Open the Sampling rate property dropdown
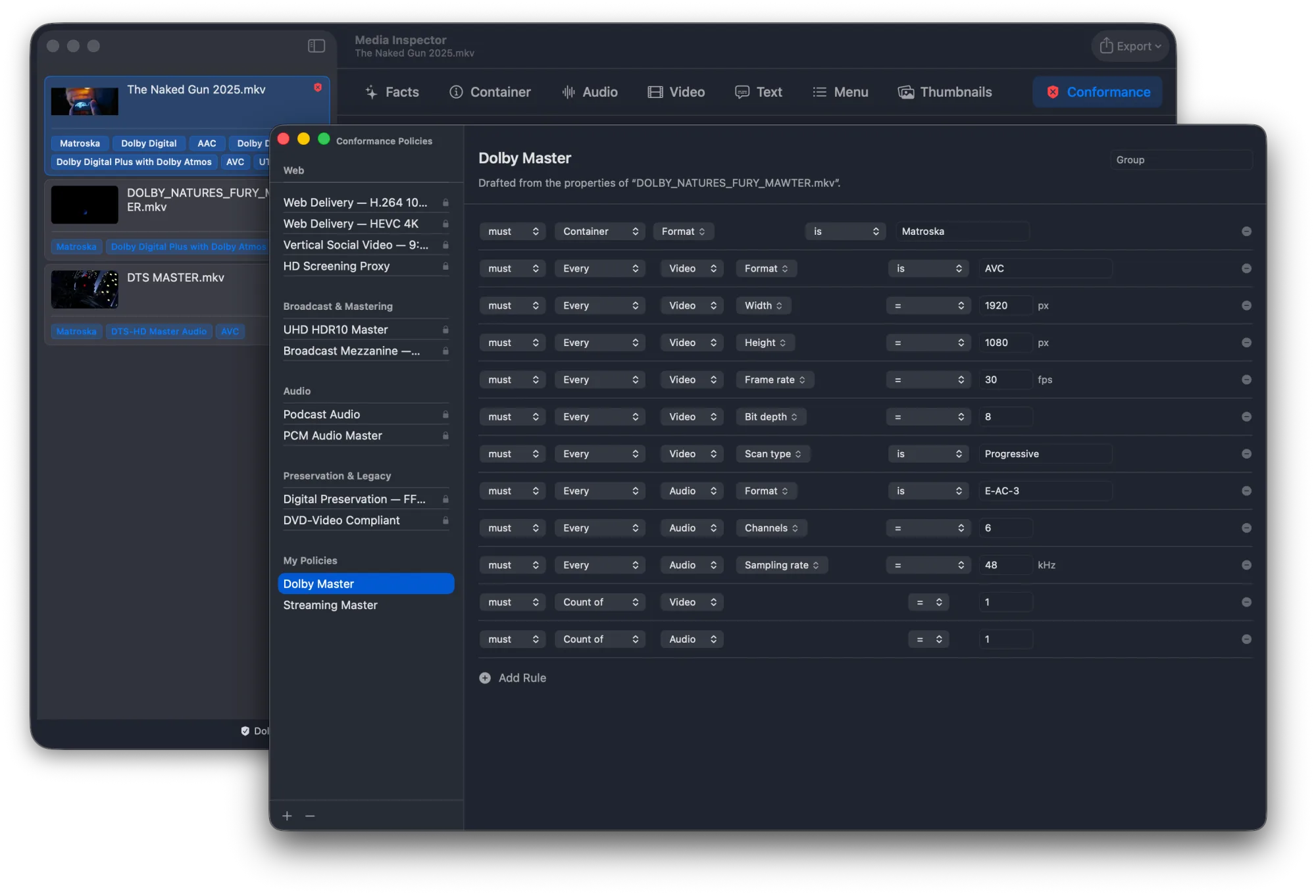Image resolution: width=1316 pixels, height=896 pixels. click(782, 565)
